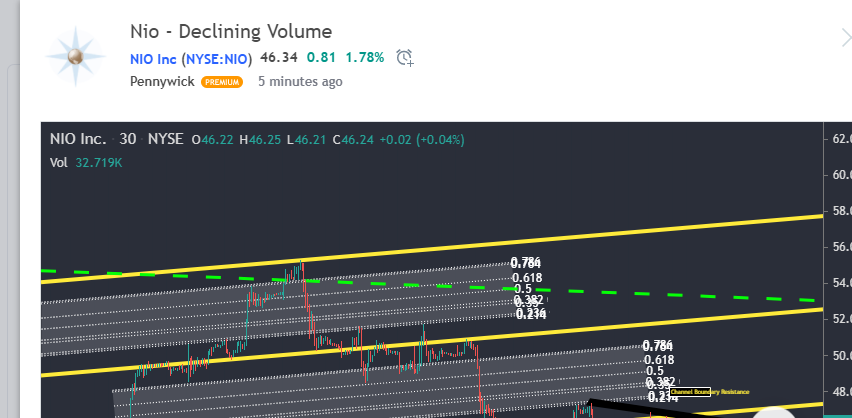
Task: Open the 'Nio - Declining Volume' idea title
Action: click(231, 32)
